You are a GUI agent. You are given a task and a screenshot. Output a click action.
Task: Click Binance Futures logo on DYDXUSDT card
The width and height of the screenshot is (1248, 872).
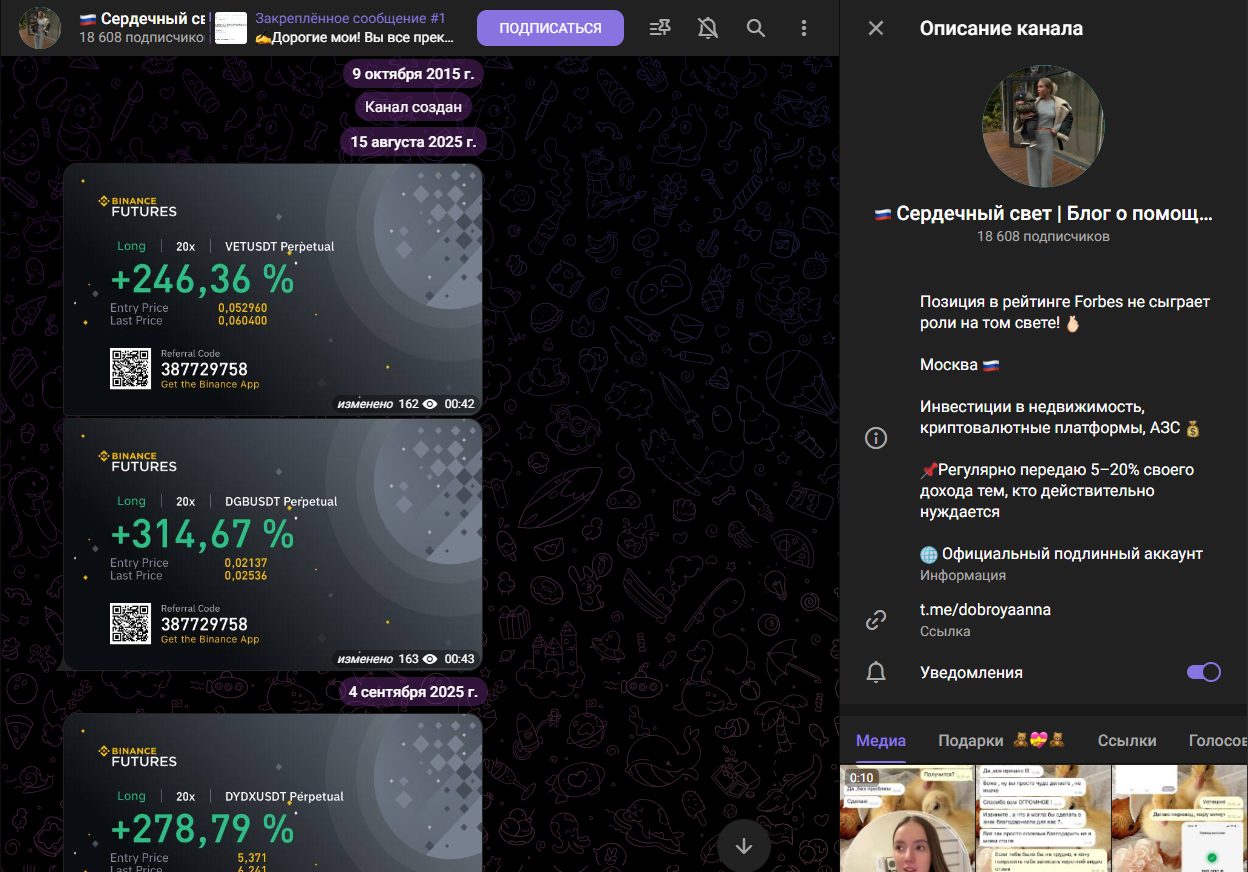pyautogui.click(x=137, y=756)
